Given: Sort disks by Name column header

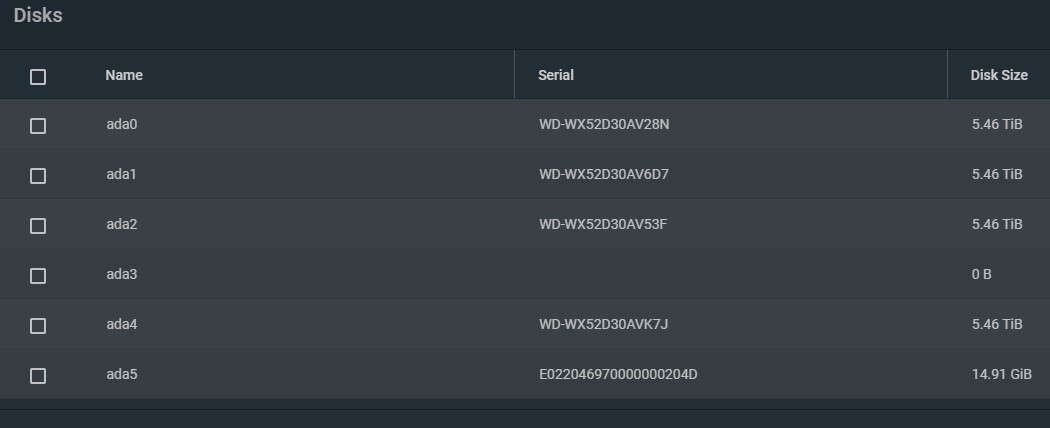Looking at the screenshot, I should point(124,75).
